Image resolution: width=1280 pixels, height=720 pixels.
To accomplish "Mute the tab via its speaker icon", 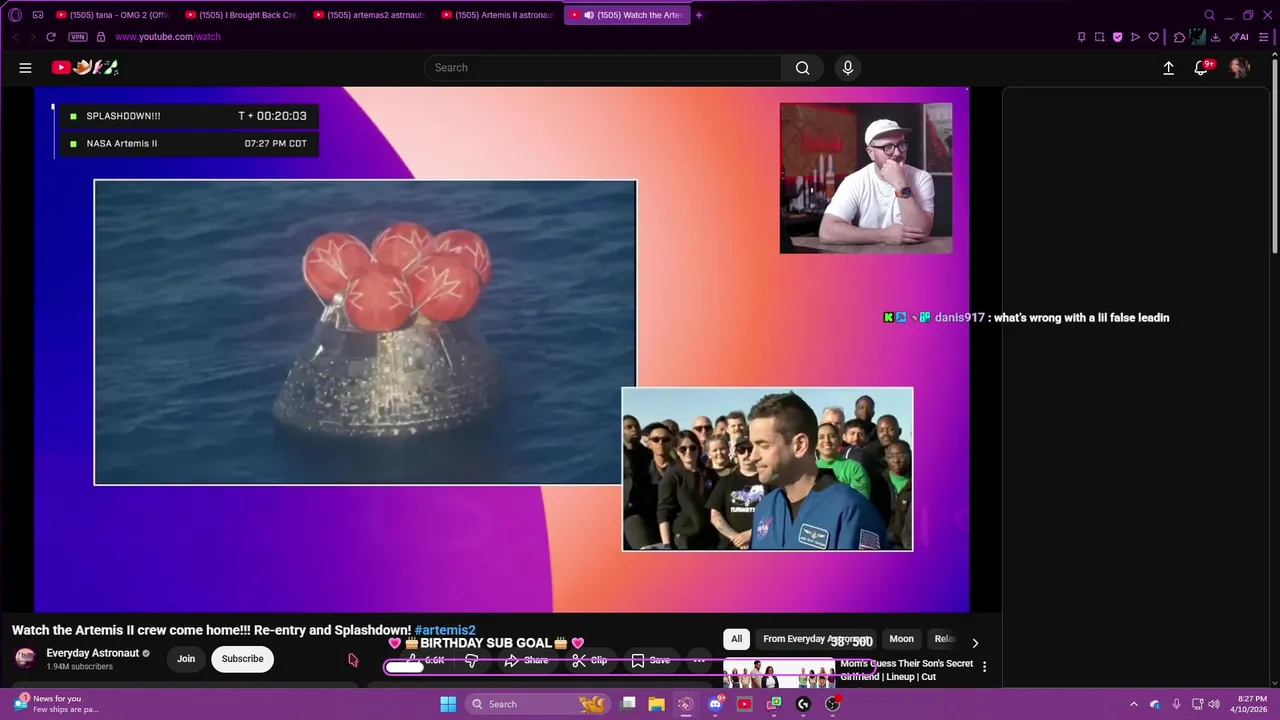I will click(589, 15).
